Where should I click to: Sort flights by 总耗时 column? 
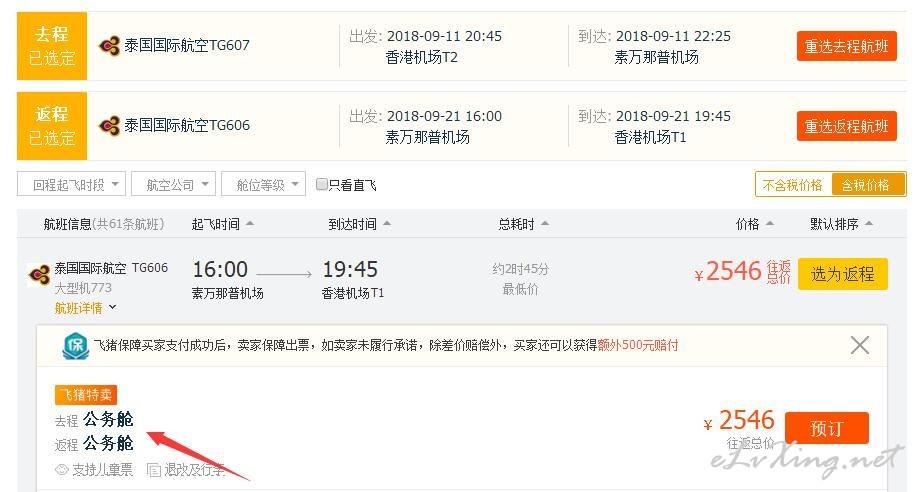[523, 224]
